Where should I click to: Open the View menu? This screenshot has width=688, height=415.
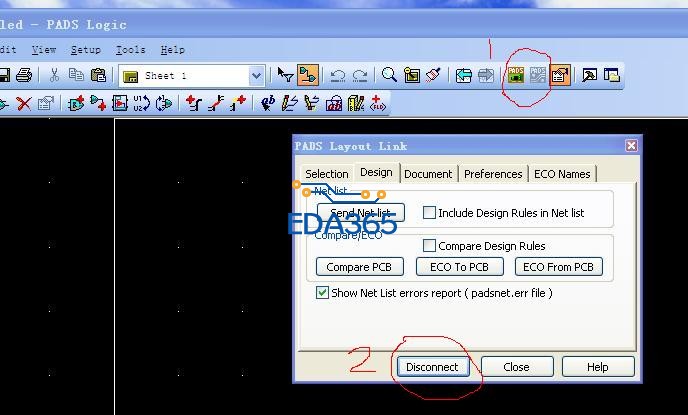[x=44, y=50]
